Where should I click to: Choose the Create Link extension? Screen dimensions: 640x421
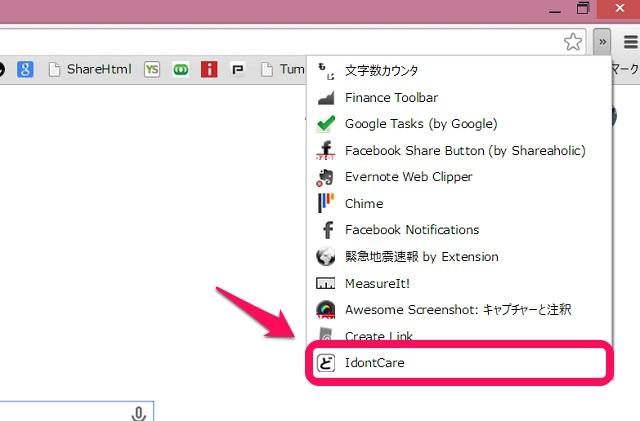[378, 336]
